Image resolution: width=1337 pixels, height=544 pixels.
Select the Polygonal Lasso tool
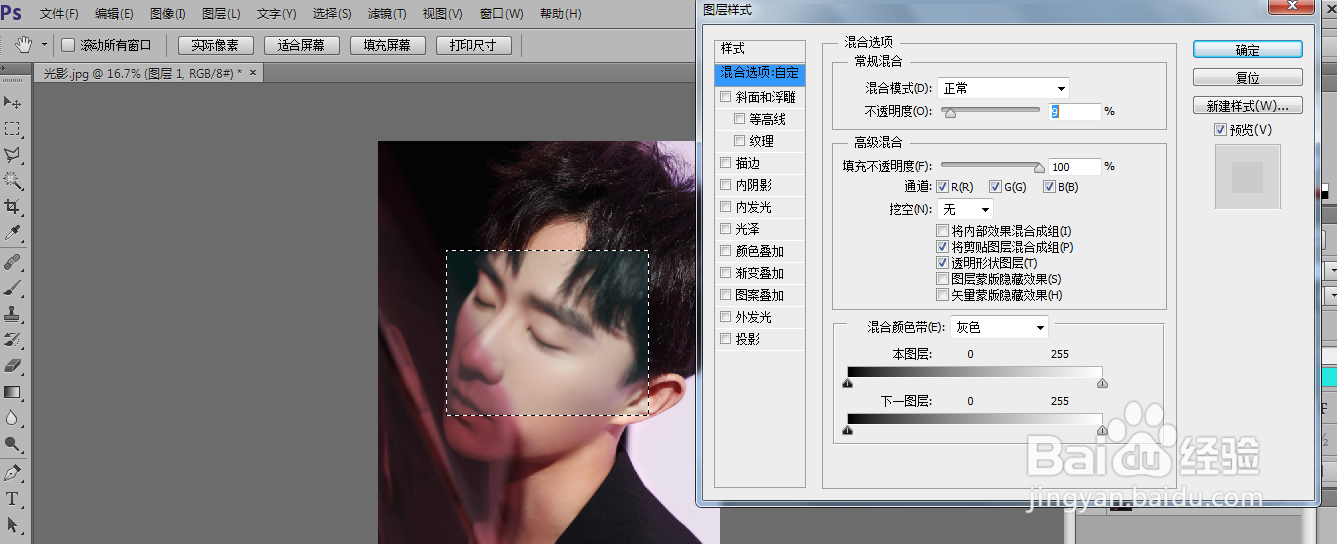point(13,154)
